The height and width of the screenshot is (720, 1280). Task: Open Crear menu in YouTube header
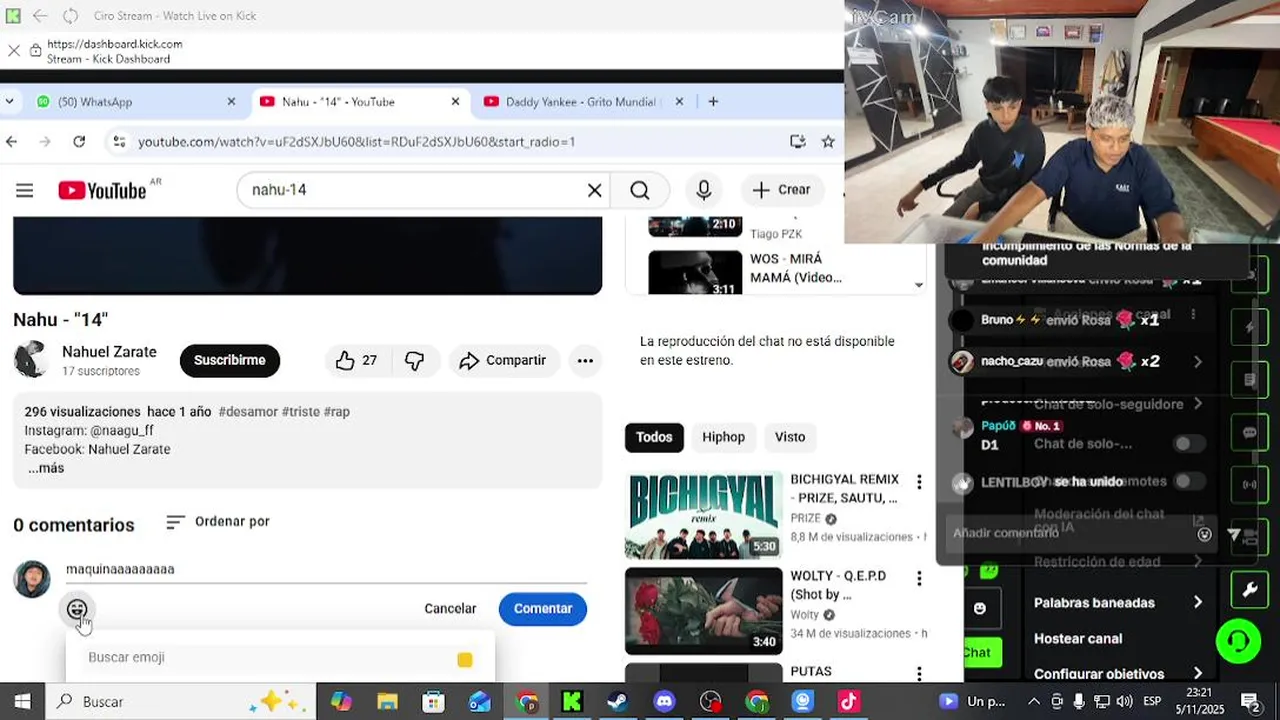tap(781, 190)
